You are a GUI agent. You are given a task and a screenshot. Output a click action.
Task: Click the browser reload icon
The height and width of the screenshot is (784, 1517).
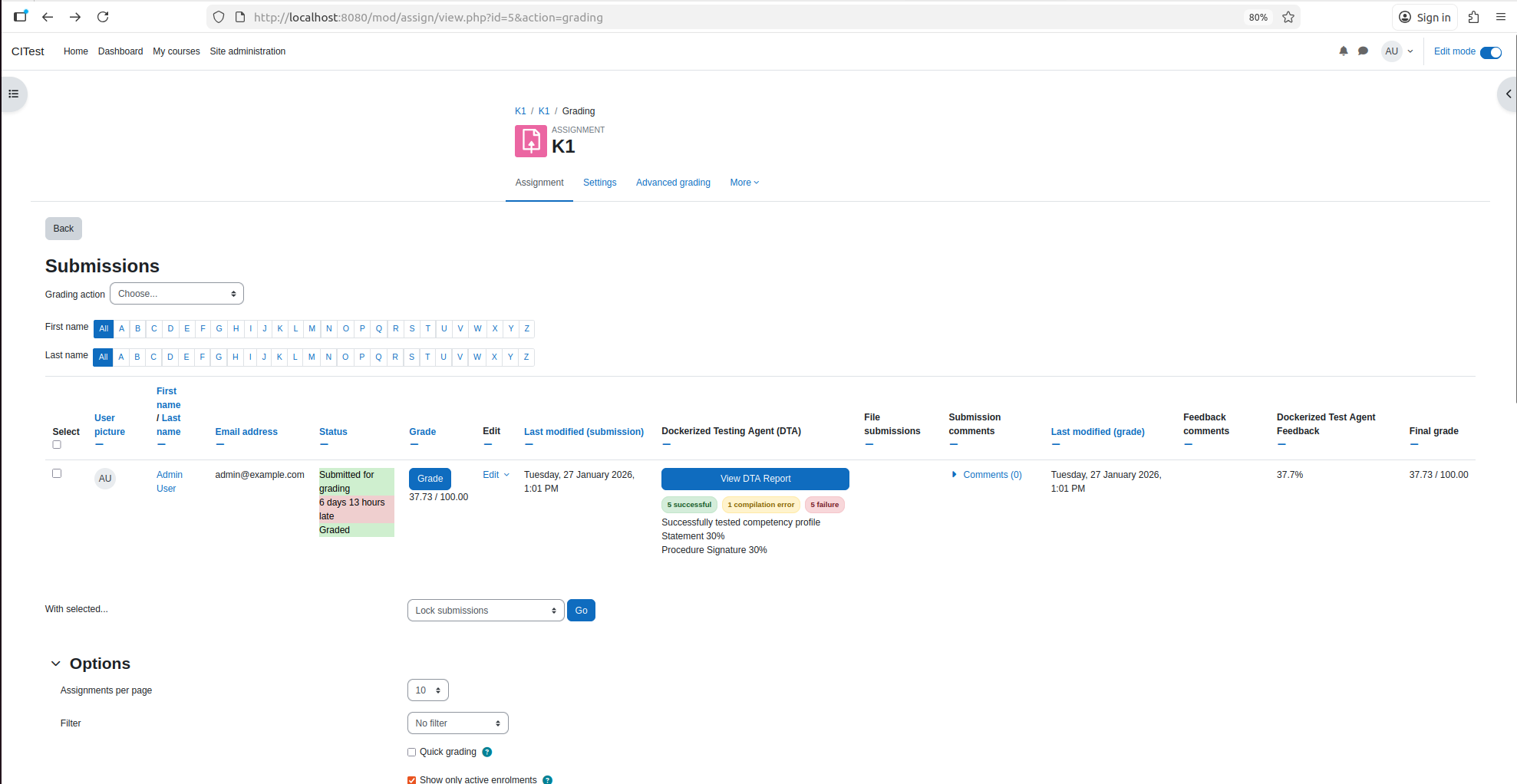tap(103, 17)
